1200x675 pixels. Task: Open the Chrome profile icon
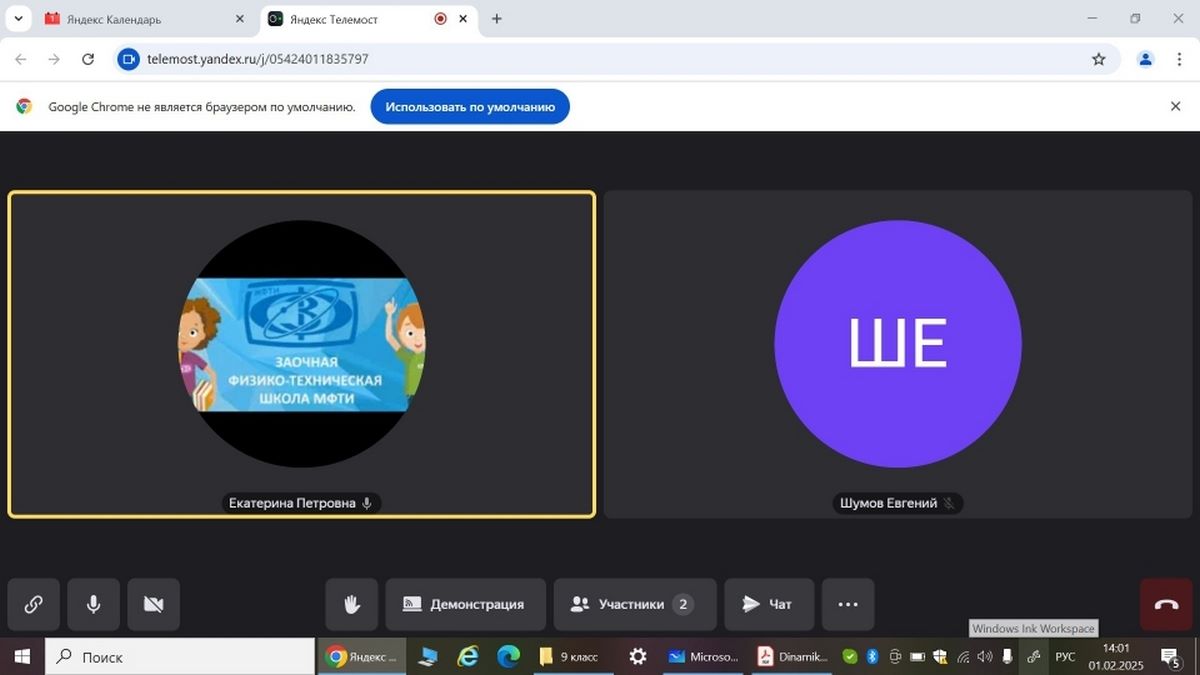point(1146,59)
